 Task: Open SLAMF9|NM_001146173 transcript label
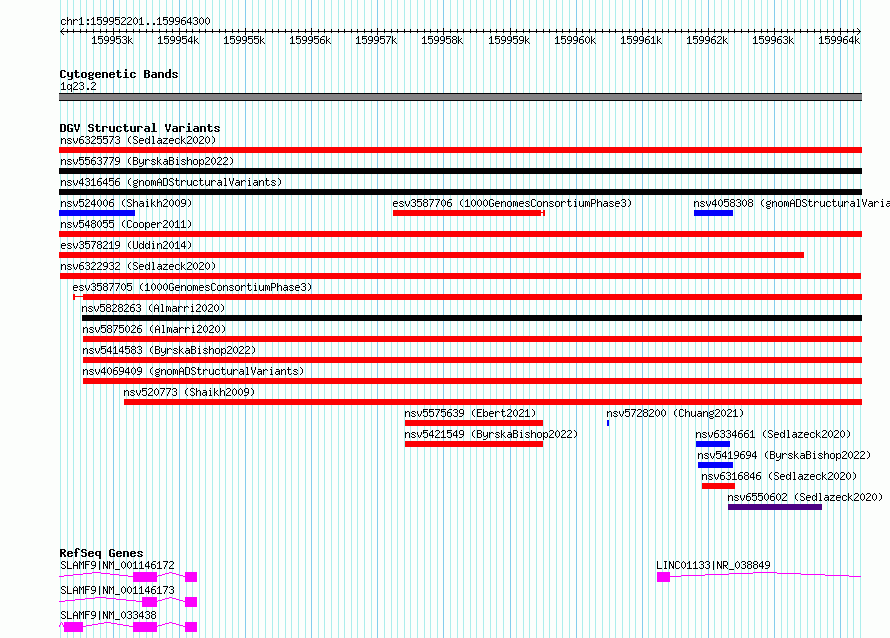pyautogui.click(x=117, y=590)
